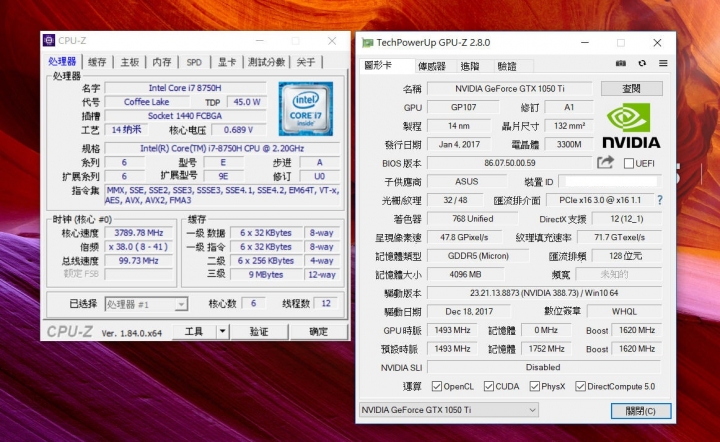Click the driver date Dec 18, 2017
720x442 pixels.
(469, 312)
